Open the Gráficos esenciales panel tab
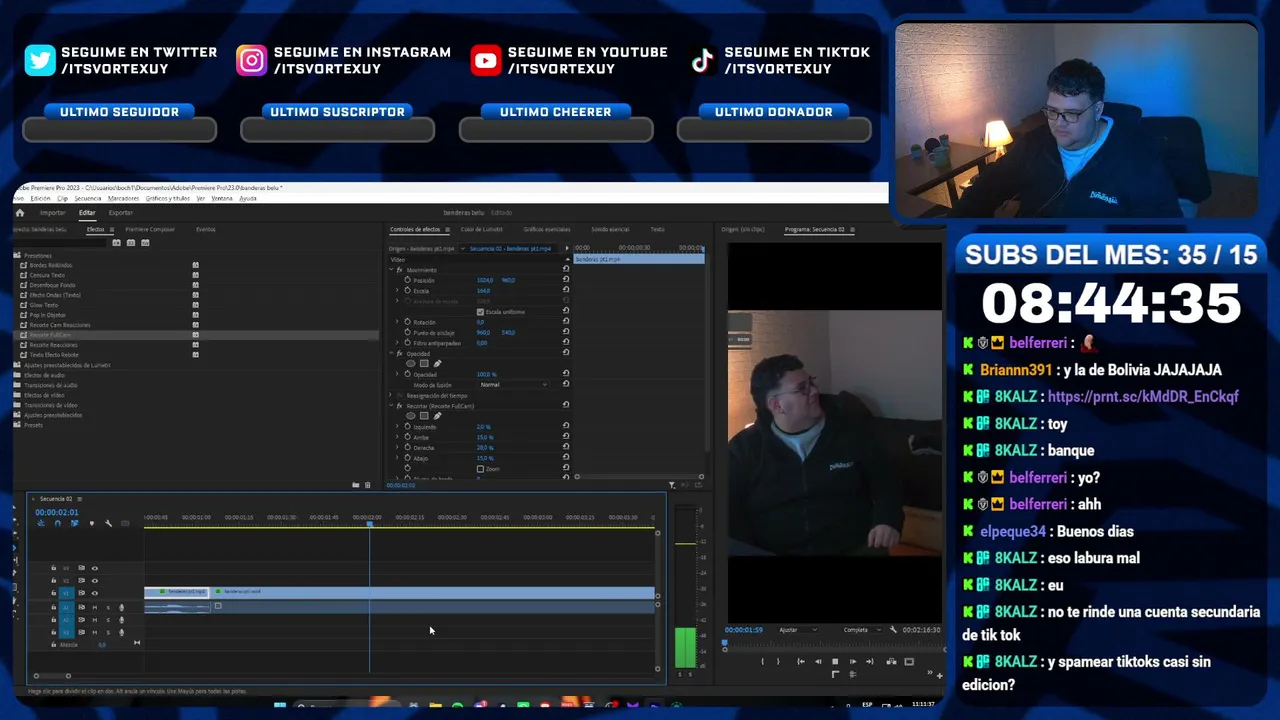This screenshot has width=1280, height=720. click(x=546, y=230)
